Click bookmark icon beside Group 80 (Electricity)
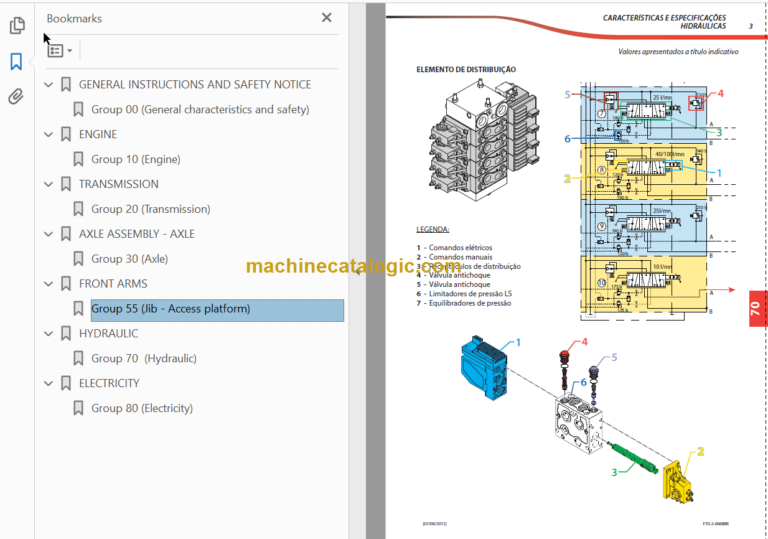The image size is (768, 539). coord(78,408)
